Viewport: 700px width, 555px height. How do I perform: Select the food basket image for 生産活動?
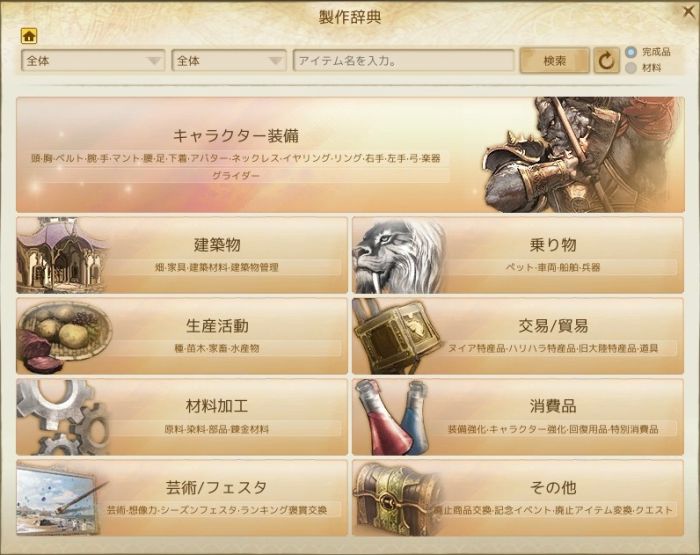pyautogui.click(x=63, y=336)
